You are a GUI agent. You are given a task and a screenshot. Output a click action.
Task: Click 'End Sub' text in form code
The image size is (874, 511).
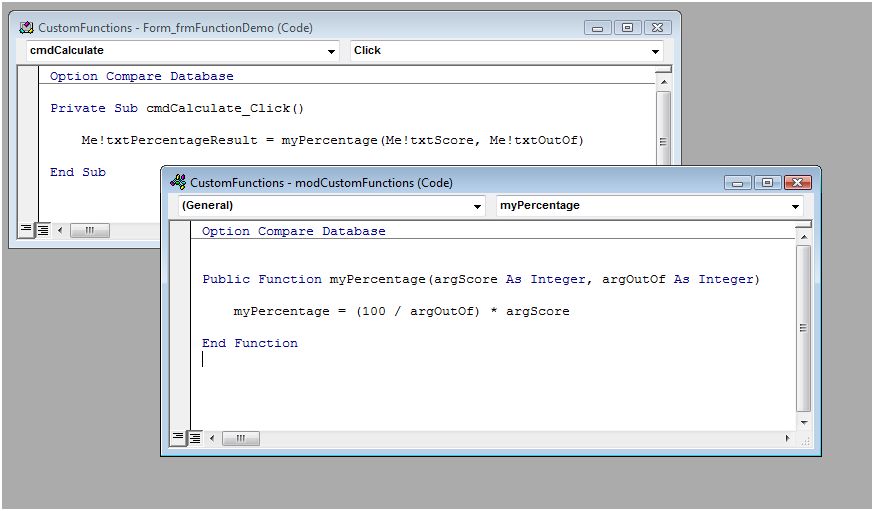coord(78,172)
